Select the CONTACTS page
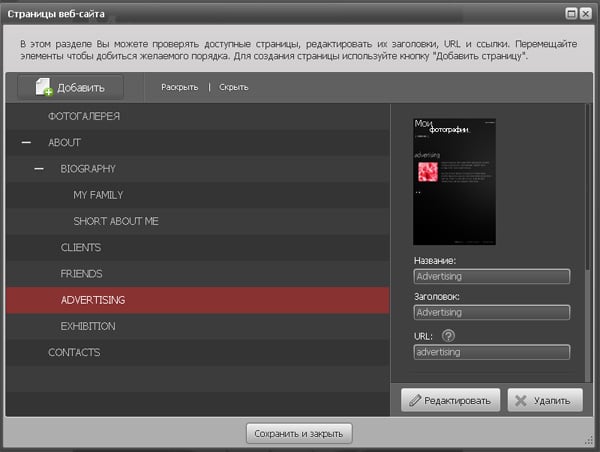The width and height of the screenshot is (600, 452). (74, 352)
